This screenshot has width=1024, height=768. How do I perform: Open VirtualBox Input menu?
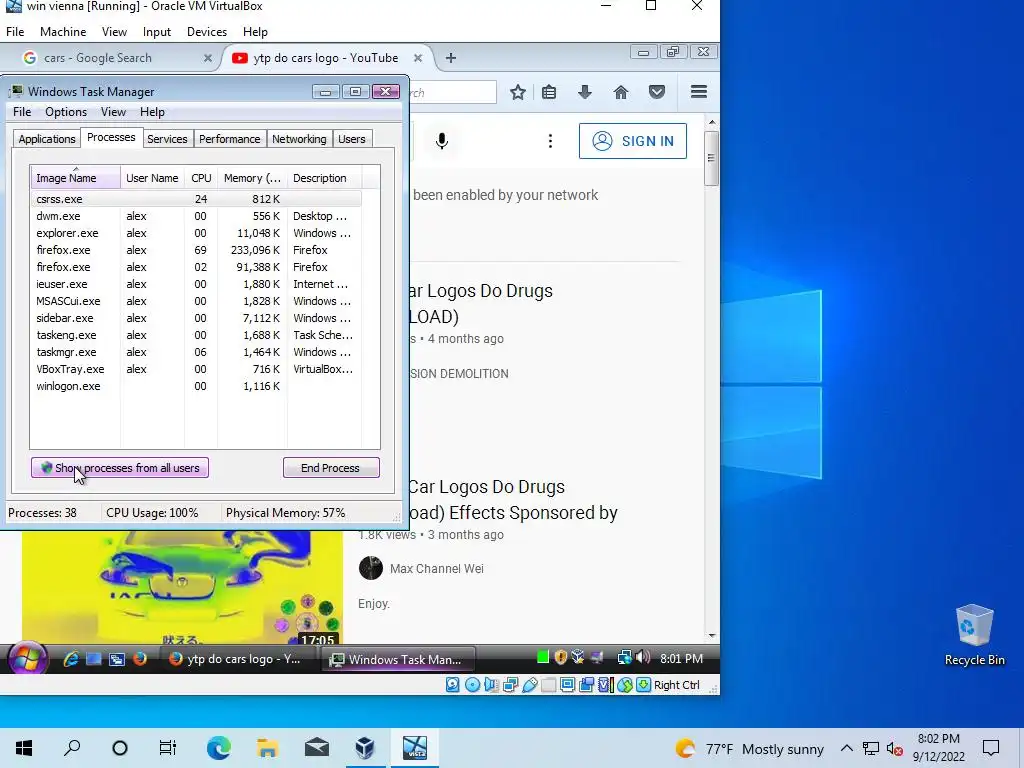(157, 31)
